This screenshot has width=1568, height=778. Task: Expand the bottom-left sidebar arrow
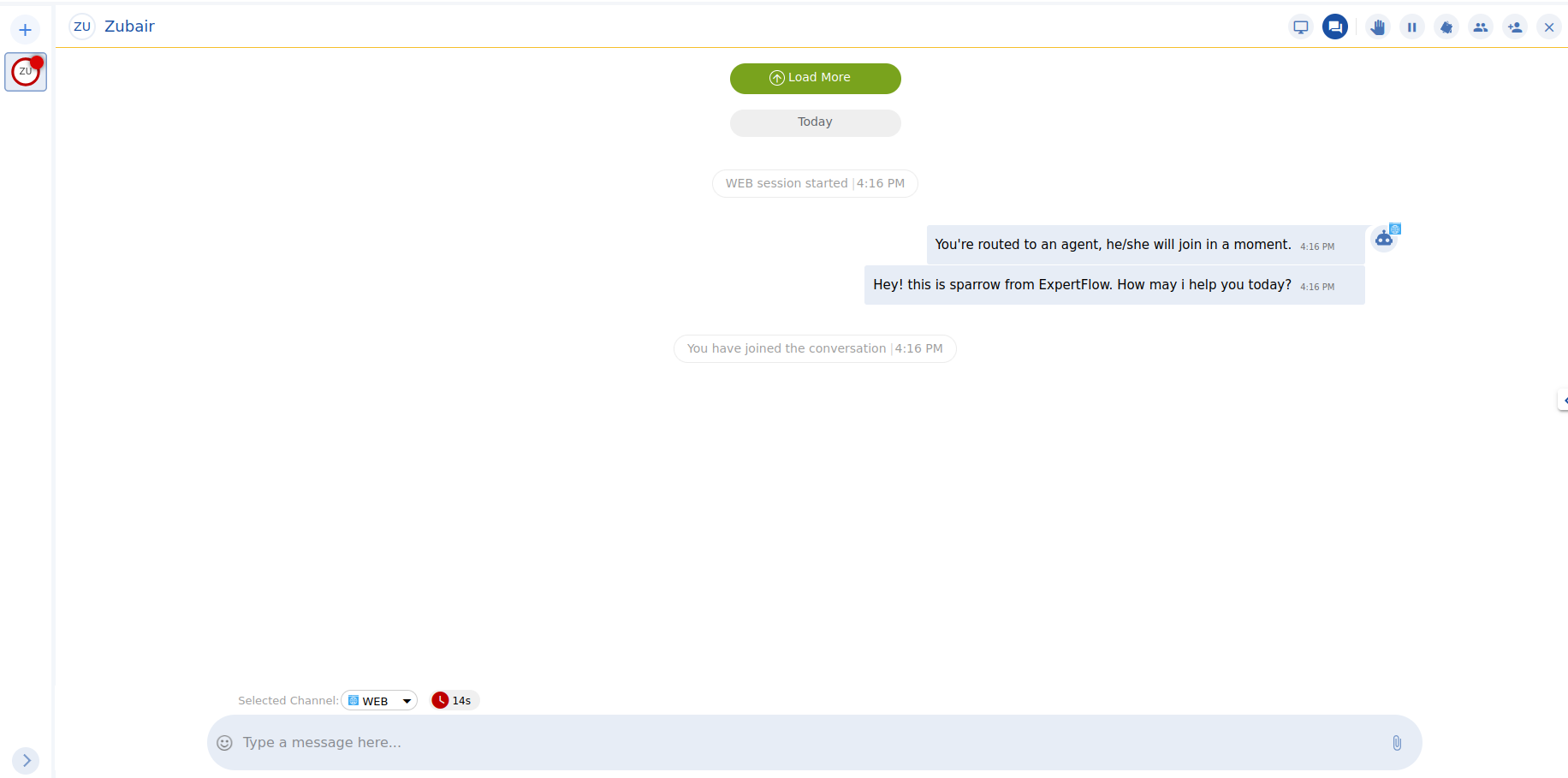coord(25,760)
